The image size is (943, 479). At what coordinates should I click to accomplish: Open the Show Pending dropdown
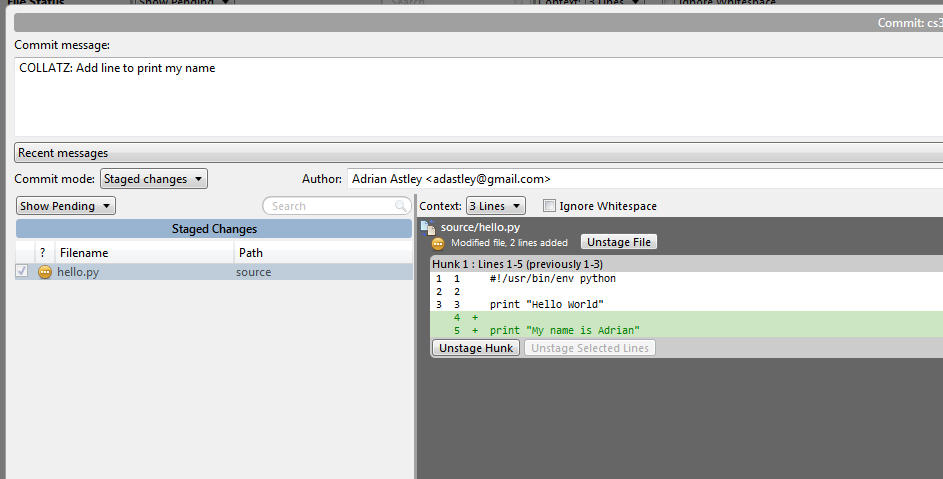pyautogui.click(x=66, y=206)
